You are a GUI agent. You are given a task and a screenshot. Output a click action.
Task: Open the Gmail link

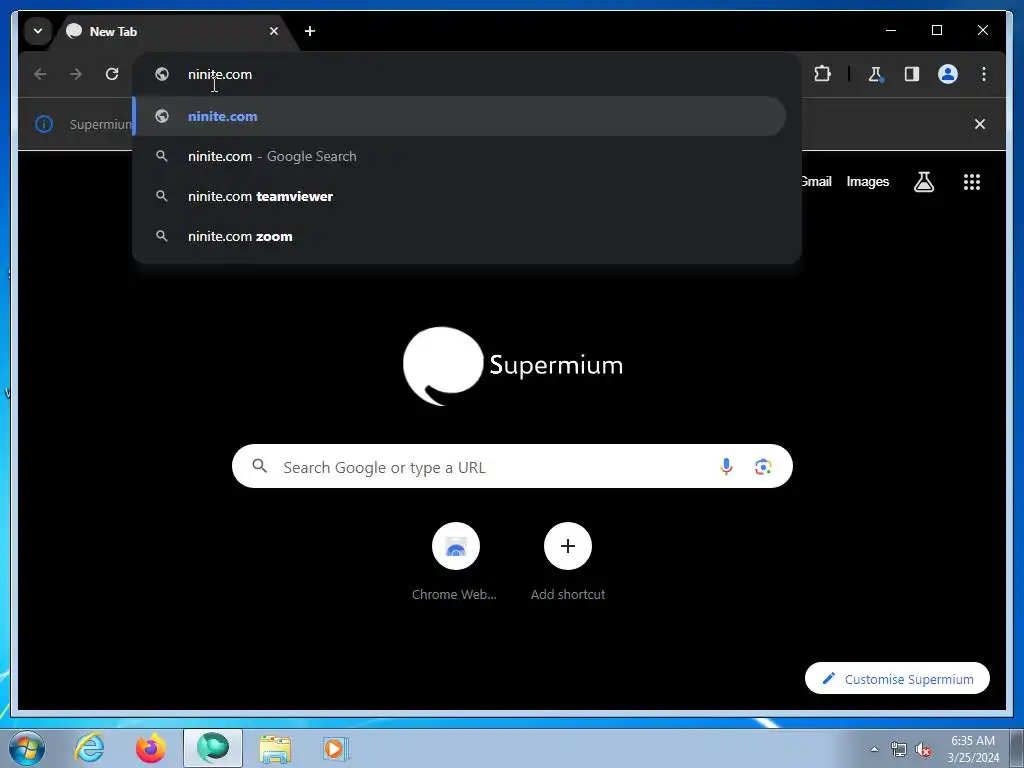(816, 182)
